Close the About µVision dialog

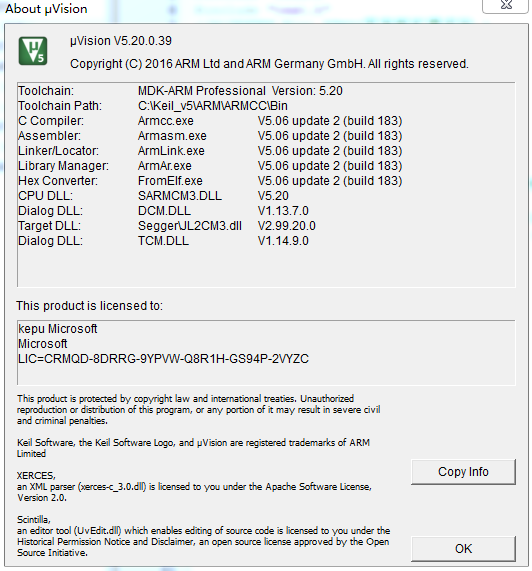tap(505, 5)
